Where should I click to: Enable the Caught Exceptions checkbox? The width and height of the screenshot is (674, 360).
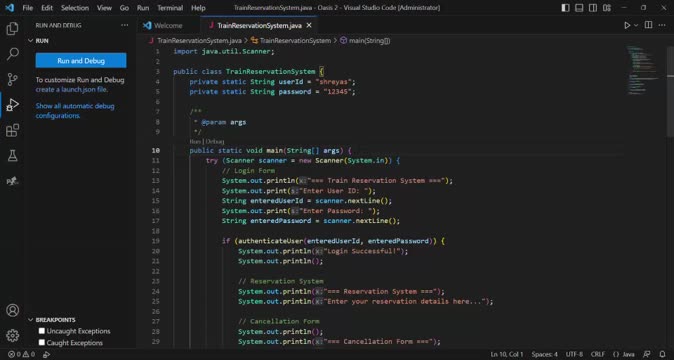pos(42,342)
